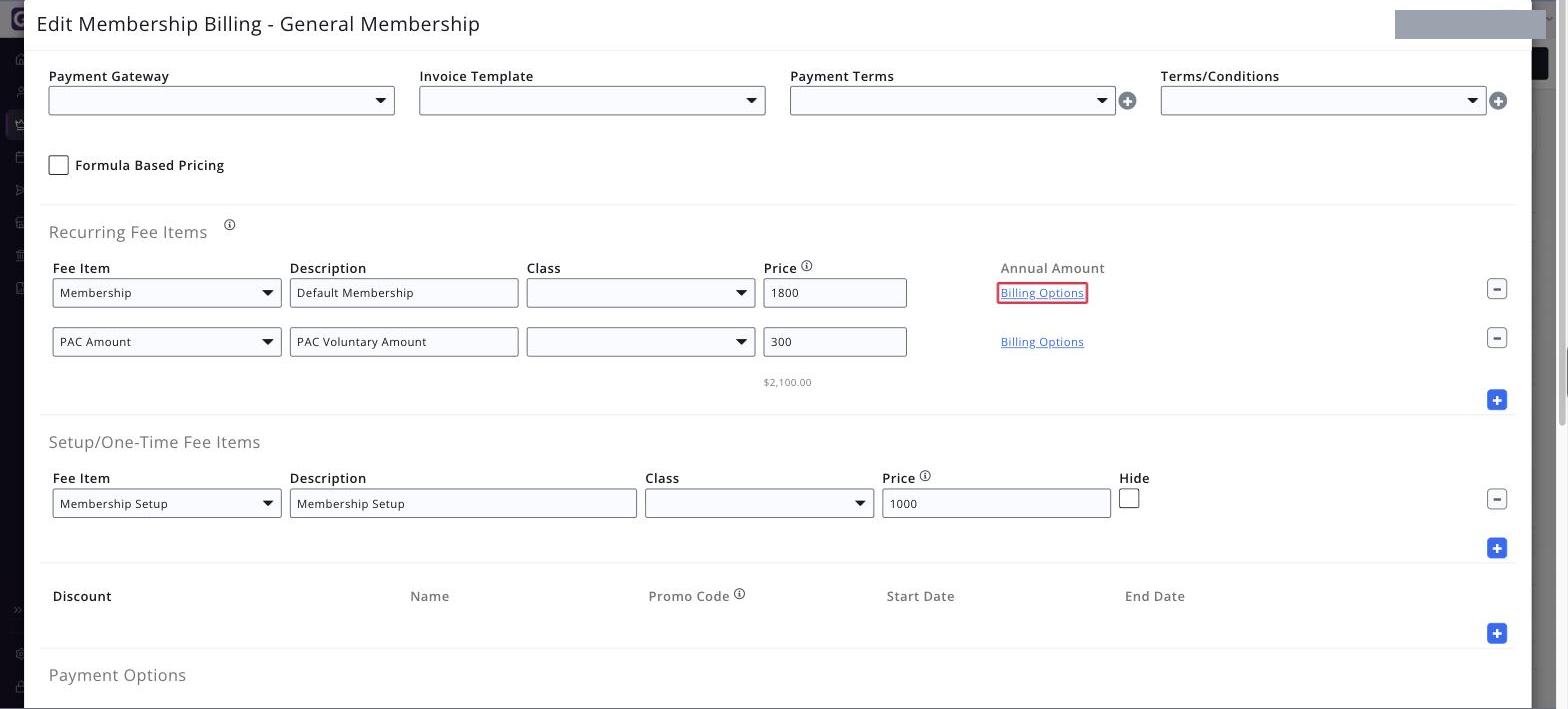Image resolution: width=1568 pixels, height=709 pixels.
Task: Click the Formula Based Pricing label
Action: pos(150,165)
